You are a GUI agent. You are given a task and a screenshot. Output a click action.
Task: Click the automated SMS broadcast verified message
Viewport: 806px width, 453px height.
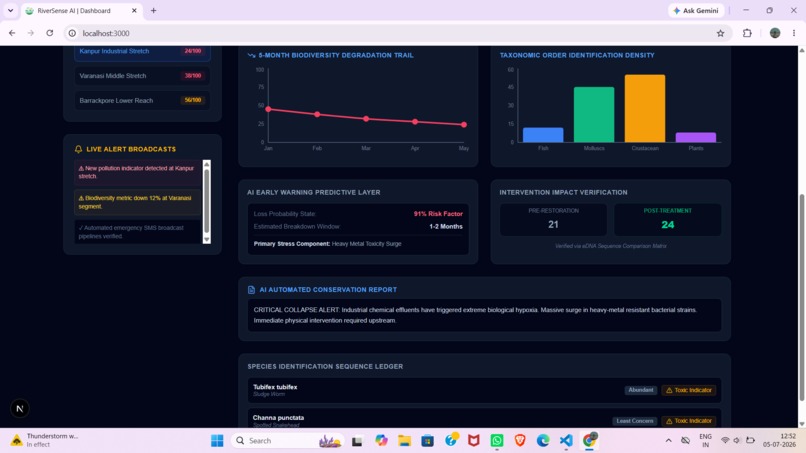tap(138, 232)
